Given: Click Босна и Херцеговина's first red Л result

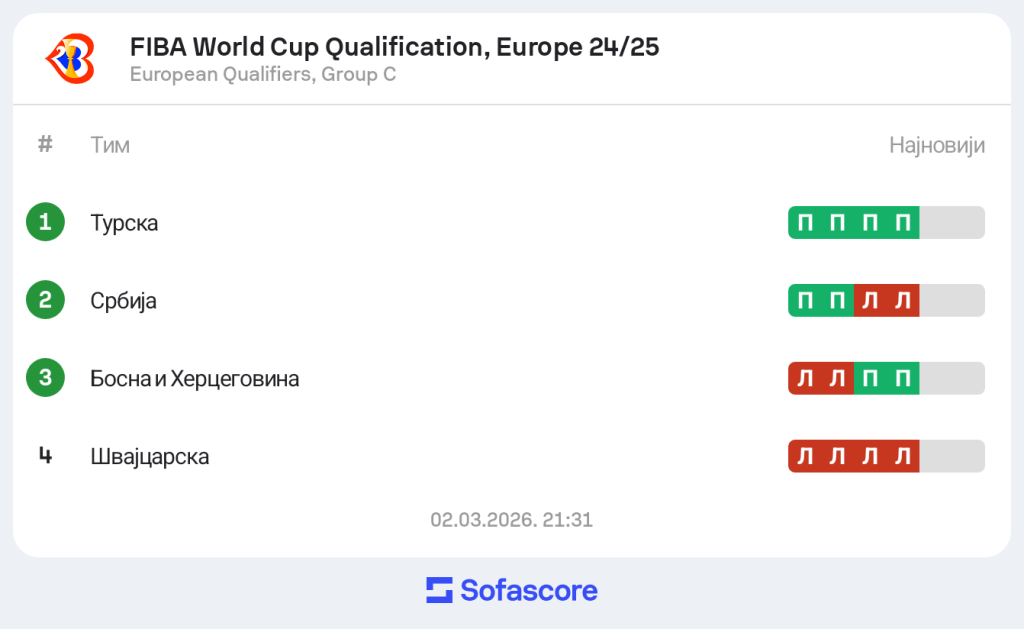Looking at the screenshot, I should (x=805, y=378).
